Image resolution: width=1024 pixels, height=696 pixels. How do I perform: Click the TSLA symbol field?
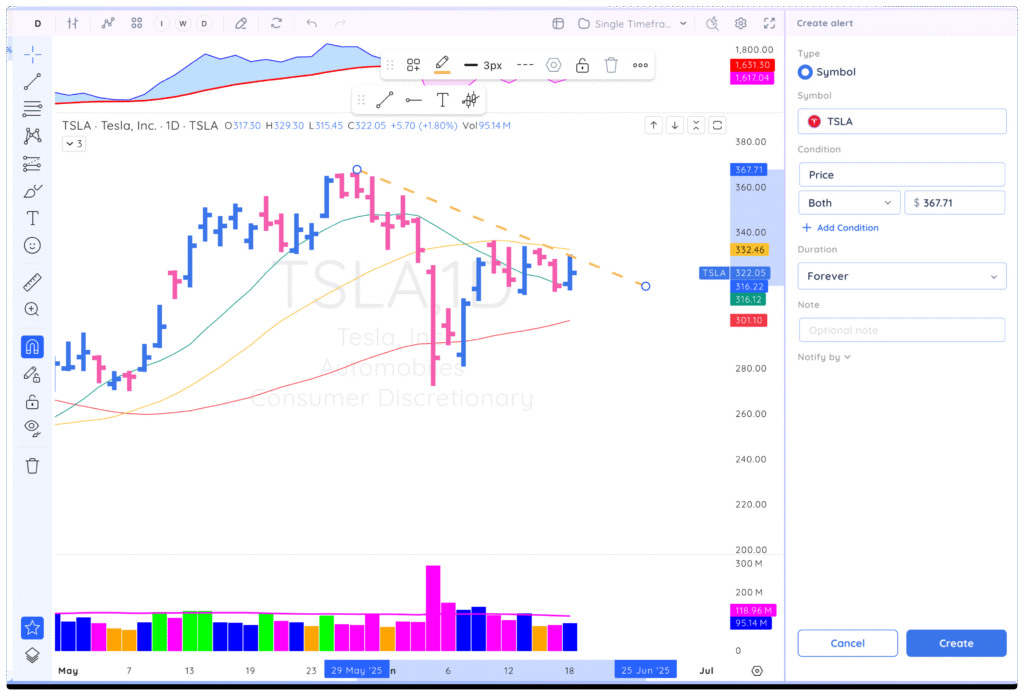click(x=902, y=121)
